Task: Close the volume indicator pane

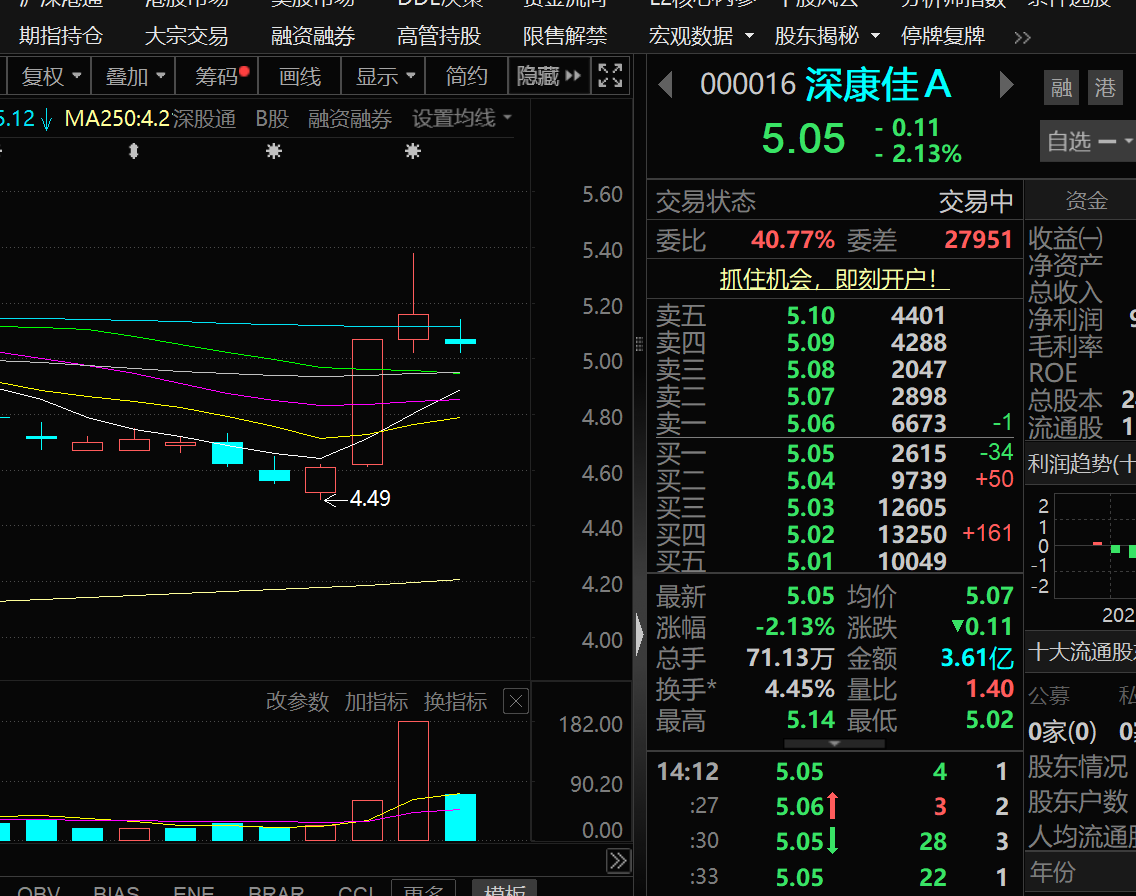Action: pos(516,701)
